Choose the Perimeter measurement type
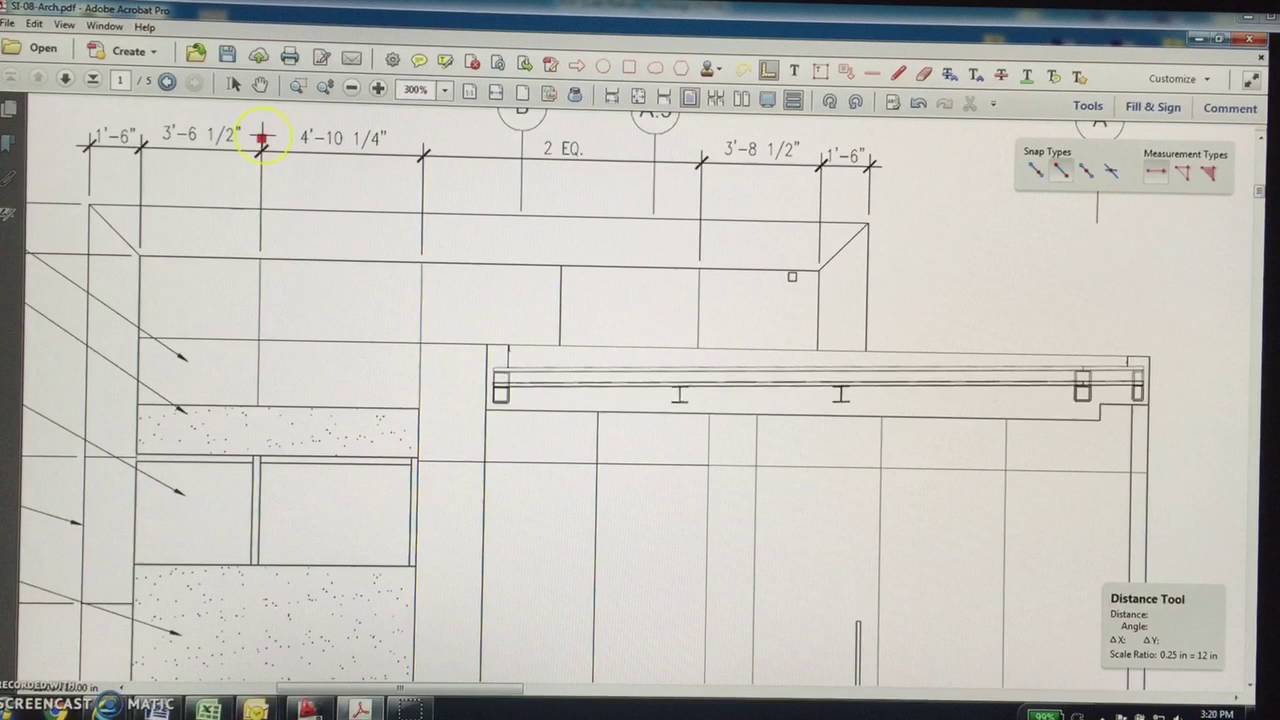This screenshot has width=1280, height=720. click(1183, 173)
